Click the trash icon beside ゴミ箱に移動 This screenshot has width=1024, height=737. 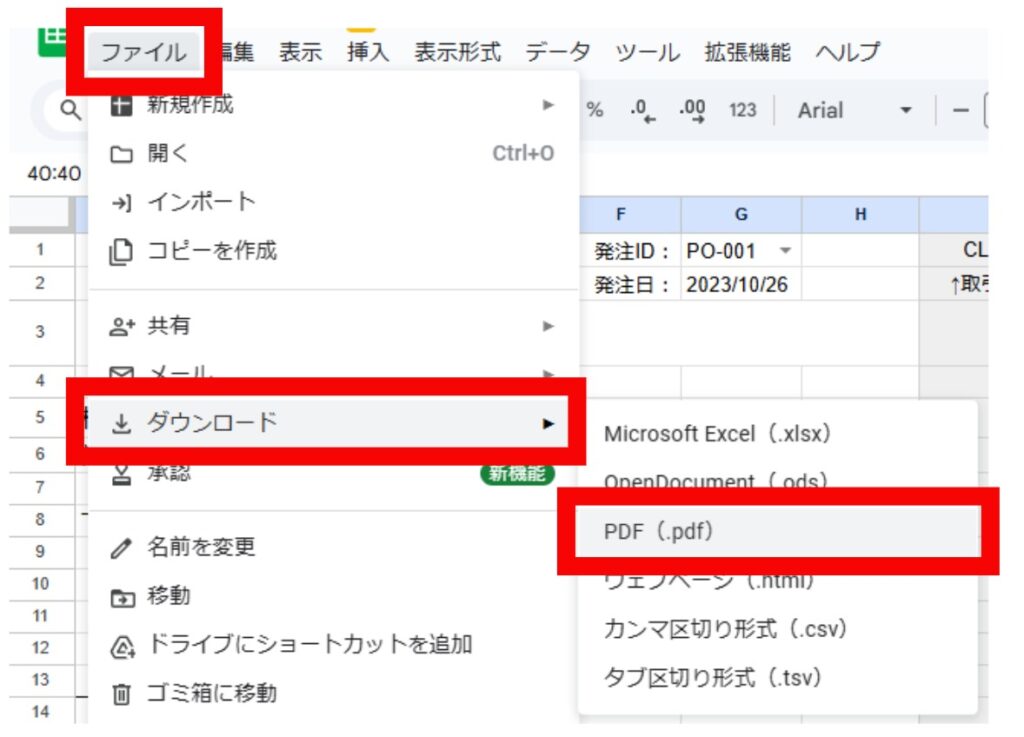point(121,693)
